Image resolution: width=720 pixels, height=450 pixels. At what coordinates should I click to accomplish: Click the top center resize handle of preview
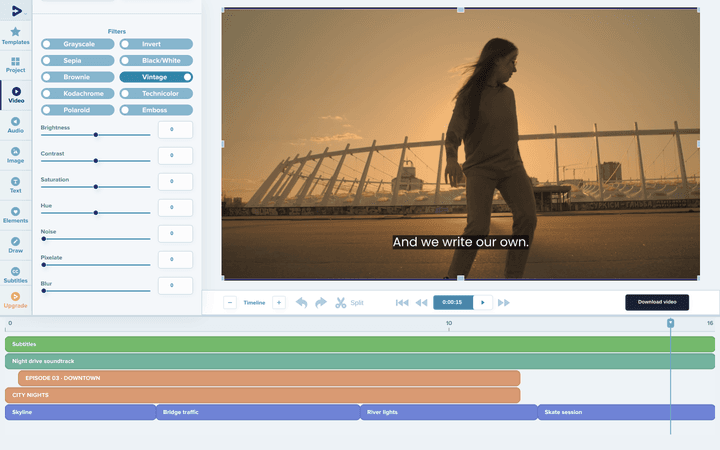[x=461, y=10]
